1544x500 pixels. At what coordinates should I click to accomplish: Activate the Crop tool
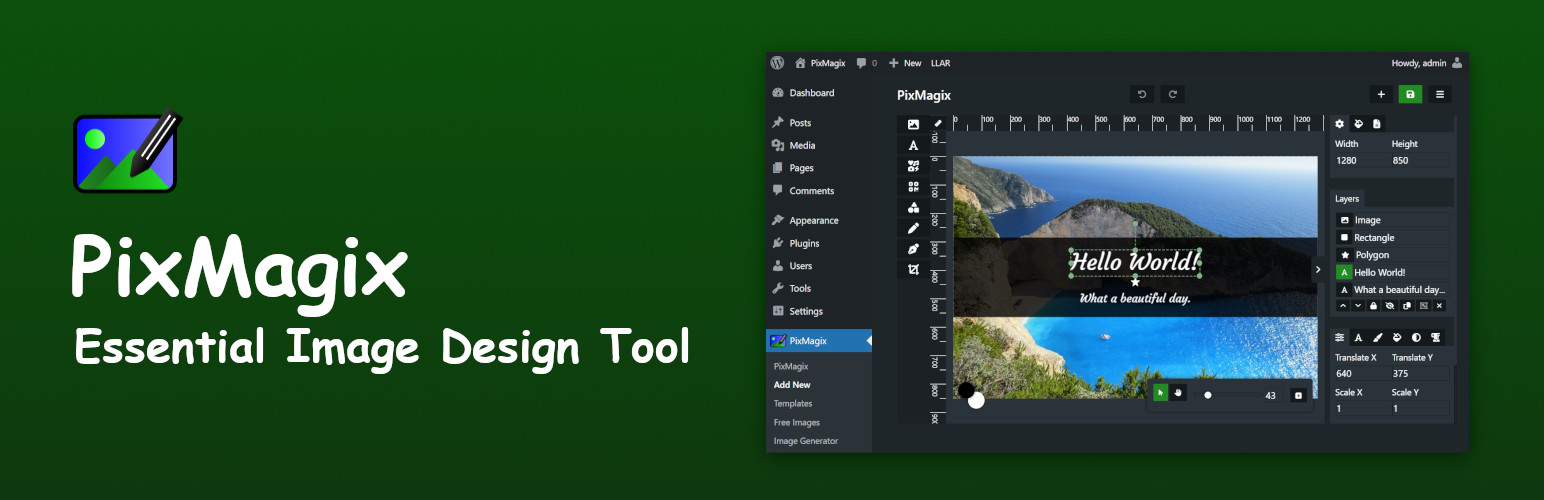click(913, 270)
